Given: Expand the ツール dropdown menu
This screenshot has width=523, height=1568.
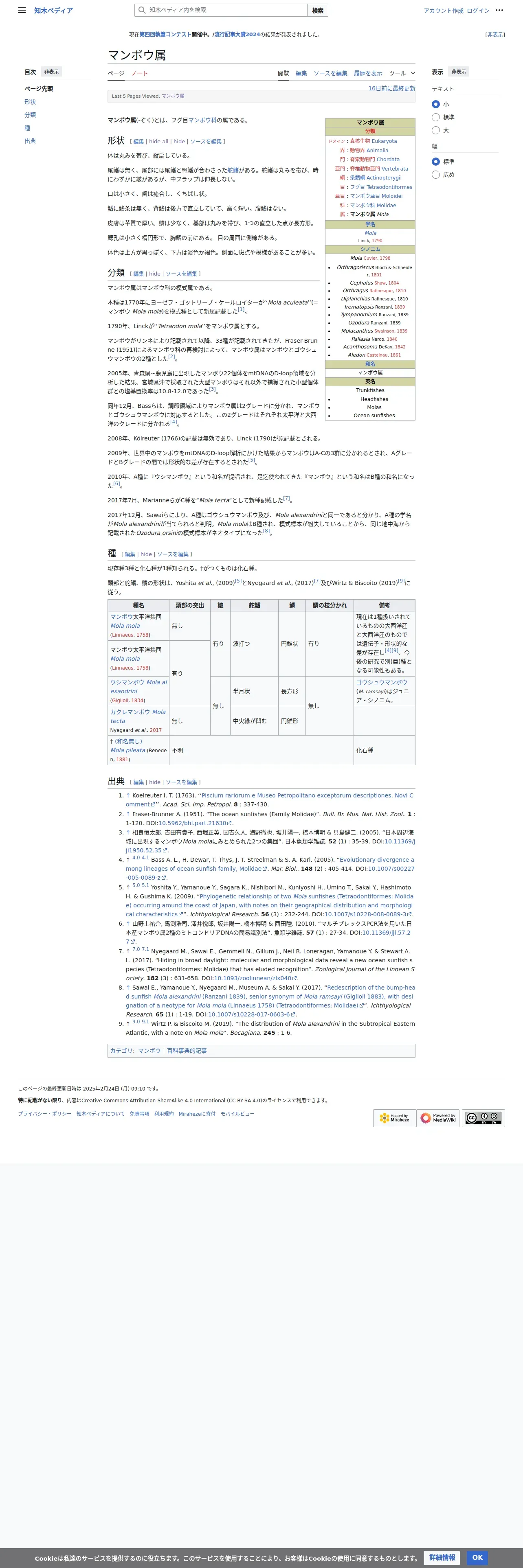Looking at the screenshot, I should [x=402, y=73].
